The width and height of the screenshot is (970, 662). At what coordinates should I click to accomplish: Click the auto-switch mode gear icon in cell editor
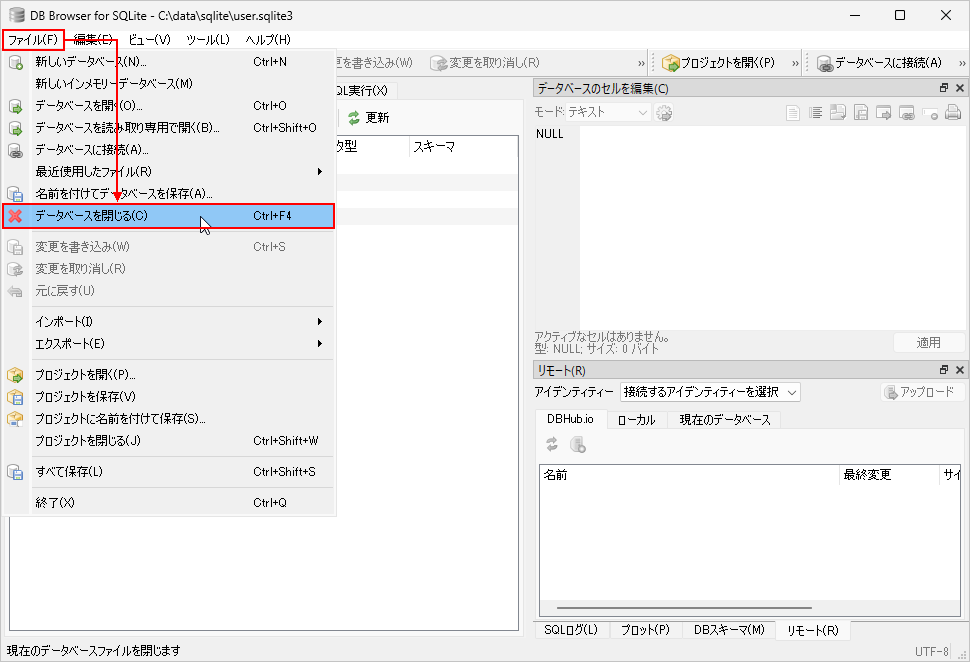664,113
